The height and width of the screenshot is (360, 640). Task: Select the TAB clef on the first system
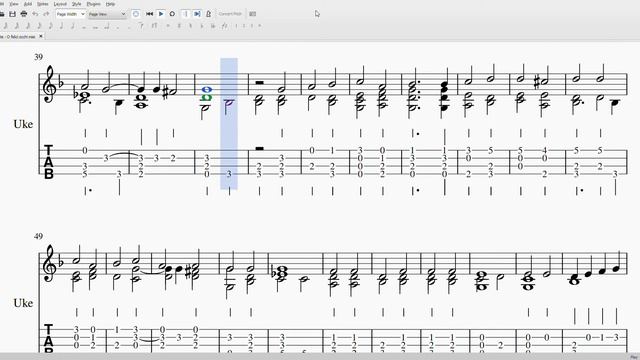49,162
